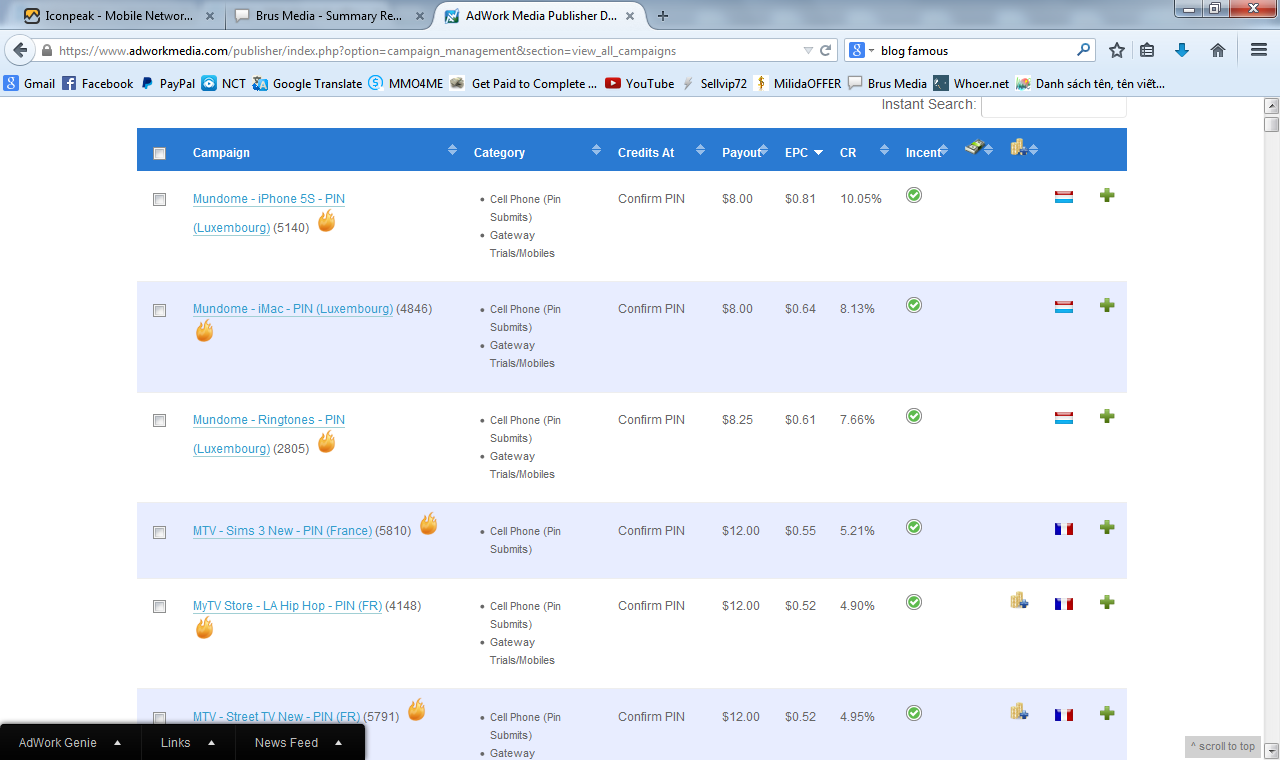
Task: Click the France flag in MTV Sims 3 row
Action: click(1064, 529)
